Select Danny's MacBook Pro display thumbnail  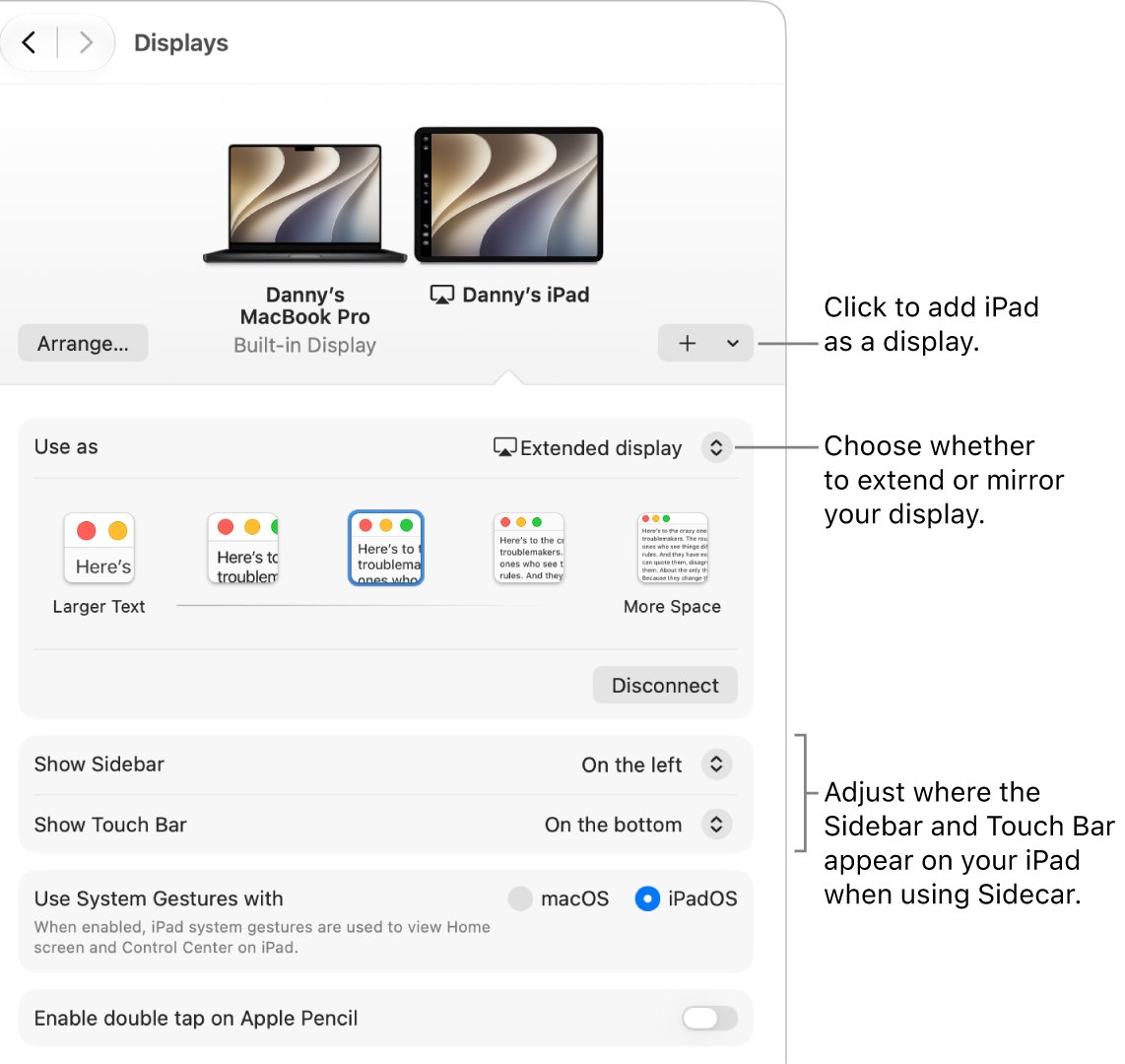click(305, 204)
